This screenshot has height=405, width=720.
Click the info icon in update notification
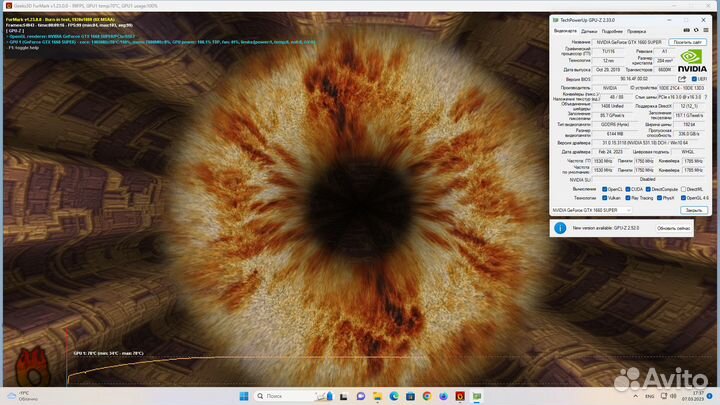[558, 228]
